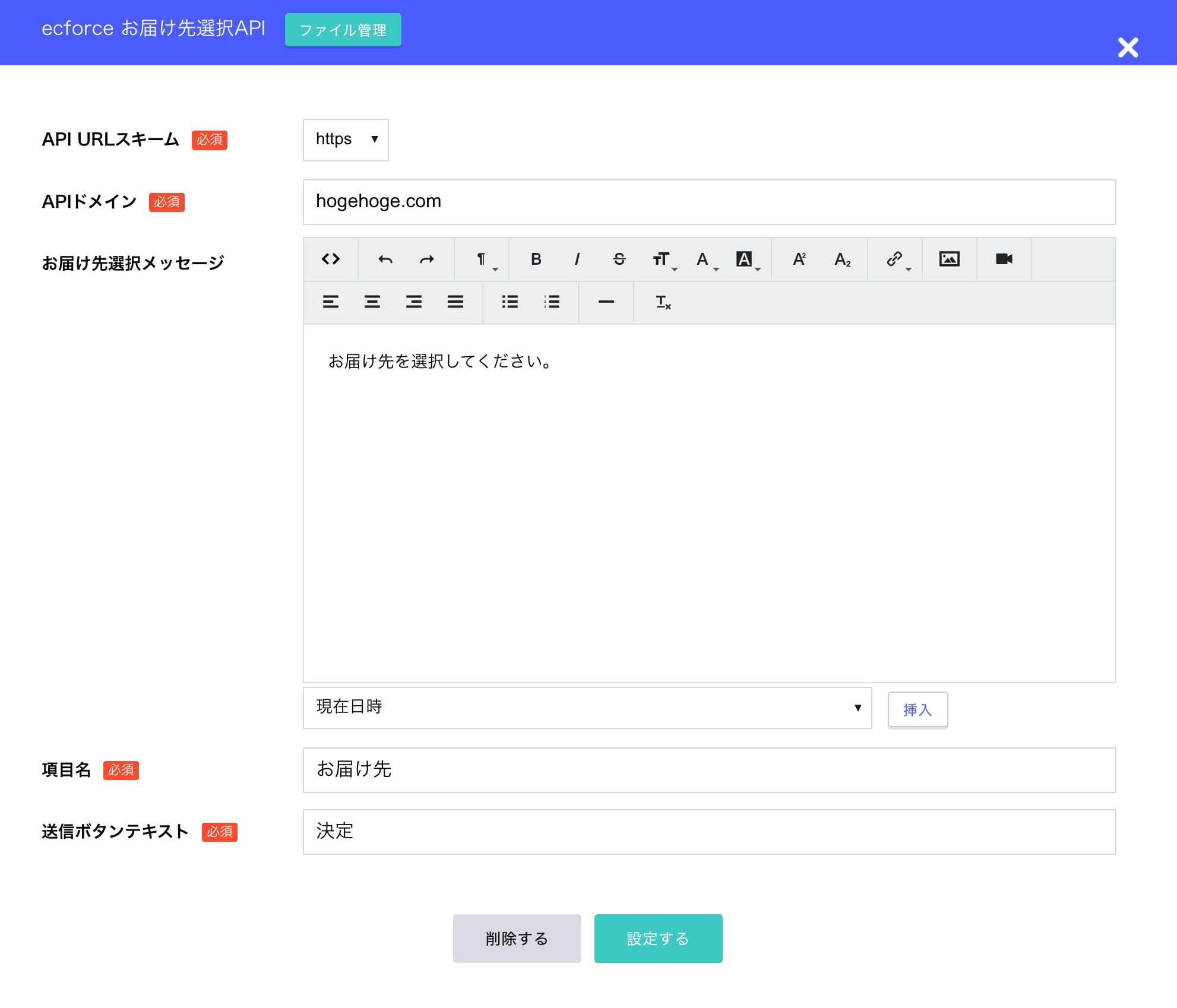The image size is (1177, 1008).
Task: Apply strikethrough to the message text
Action: [x=619, y=259]
